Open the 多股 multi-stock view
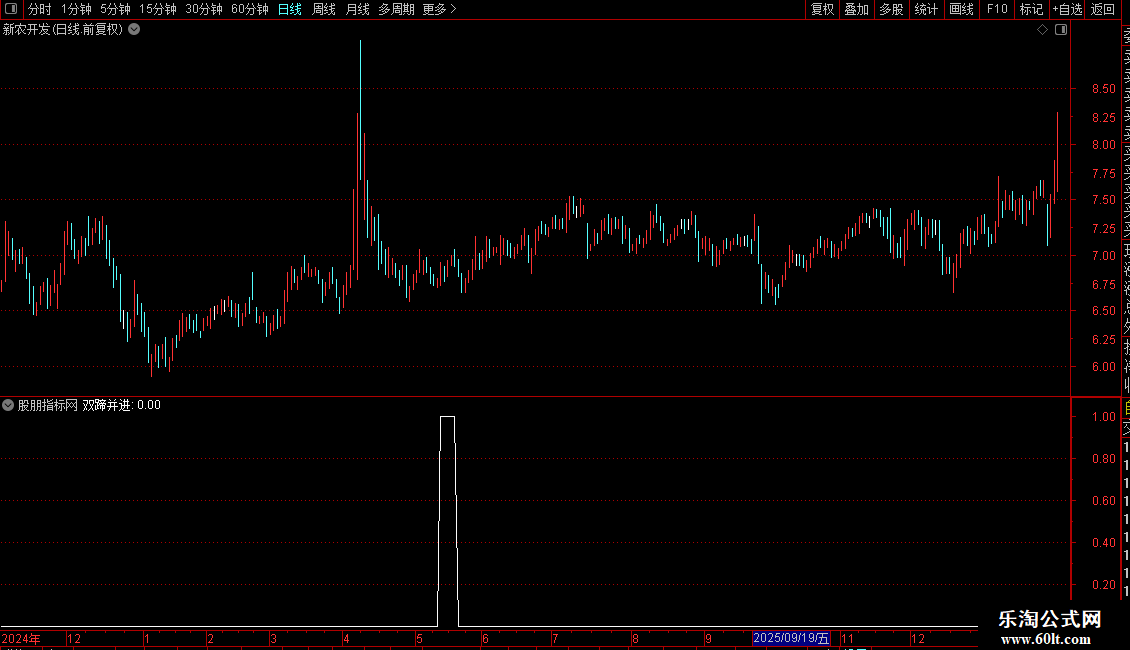Image resolution: width=1130 pixels, height=650 pixels. tap(891, 9)
